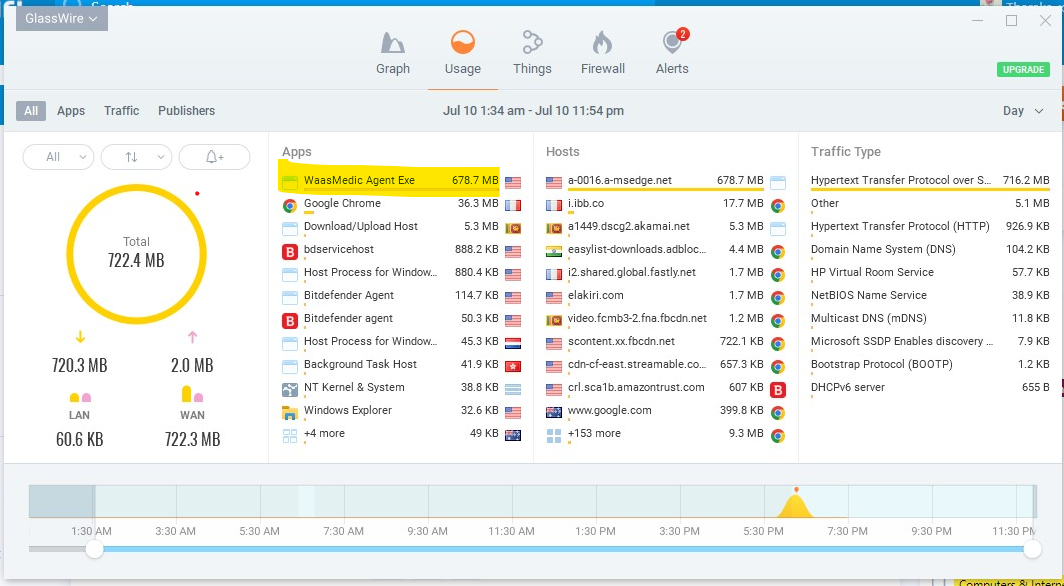Select Domain Name System (DNS) traffic type

pos(930,250)
